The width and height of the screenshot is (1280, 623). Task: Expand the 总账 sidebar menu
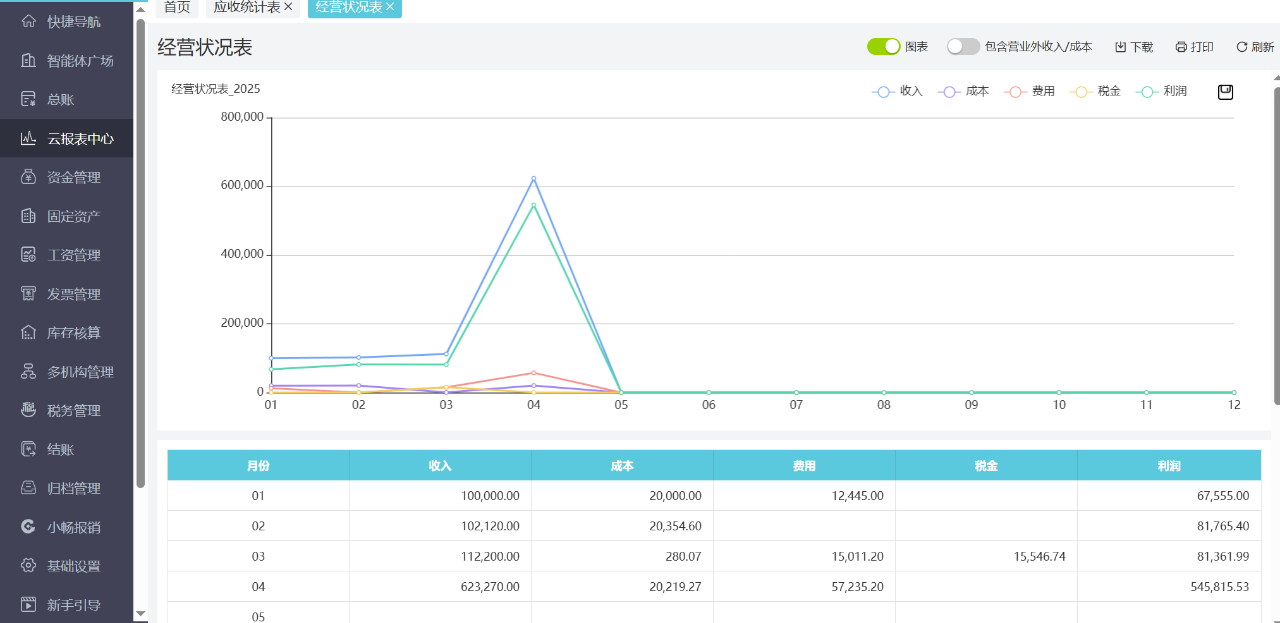click(60, 99)
